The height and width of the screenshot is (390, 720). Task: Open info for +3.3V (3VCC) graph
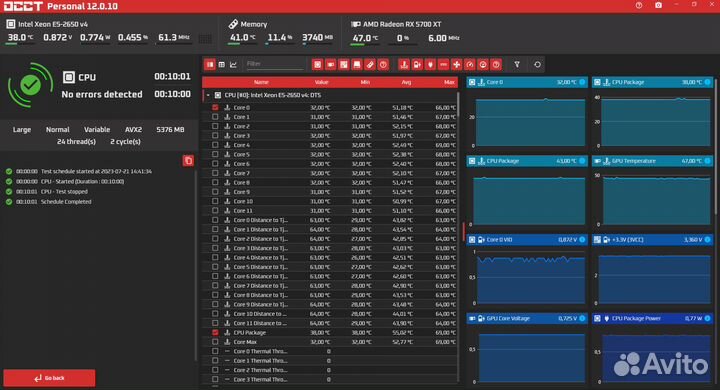pyautogui.click(x=708, y=240)
